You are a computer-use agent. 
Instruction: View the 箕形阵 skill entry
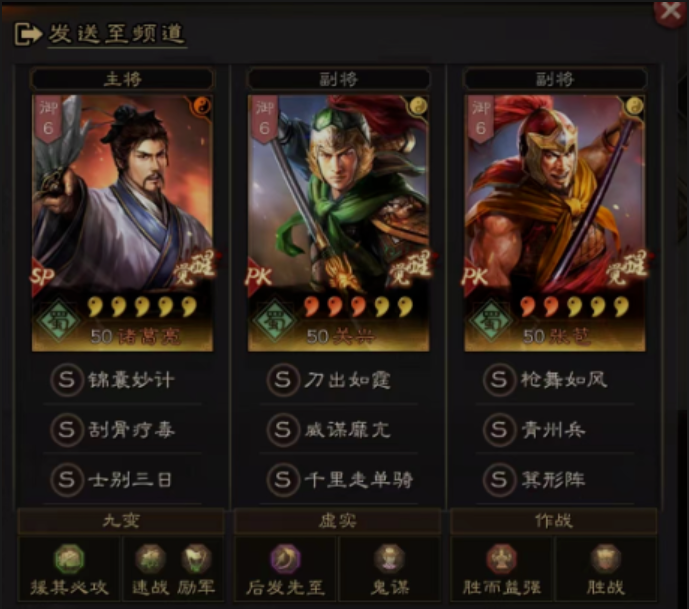(555, 479)
